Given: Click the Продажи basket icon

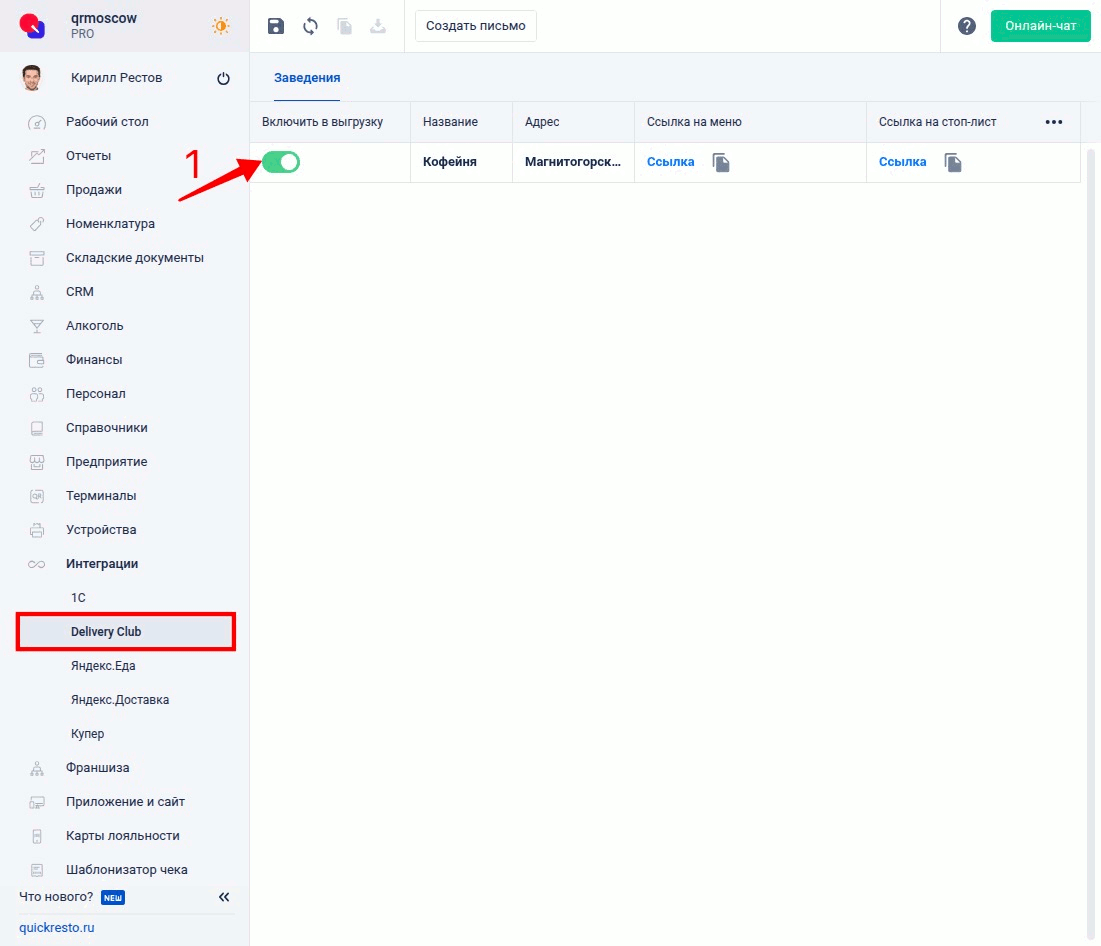Looking at the screenshot, I should pyautogui.click(x=37, y=190).
